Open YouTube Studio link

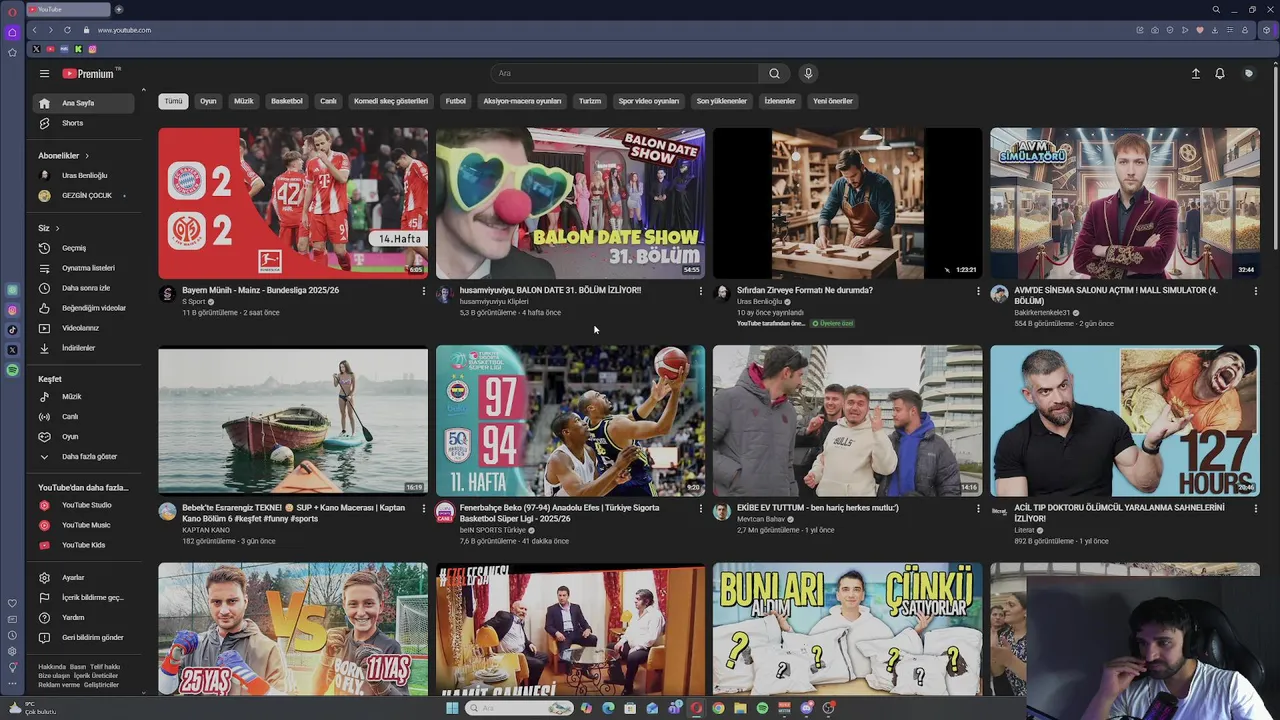tap(84, 505)
